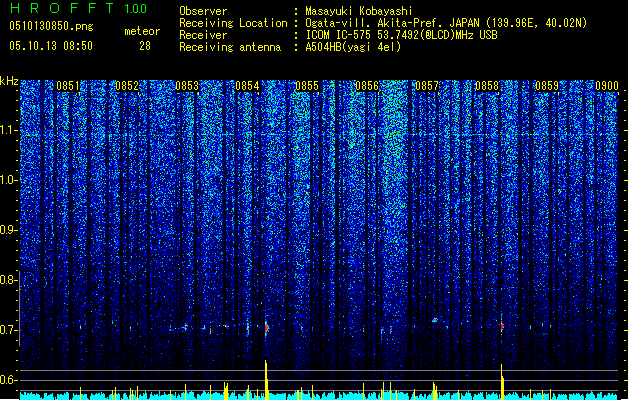Click the Receiving antenna label

pyautogui.click(x=230, y=47)
